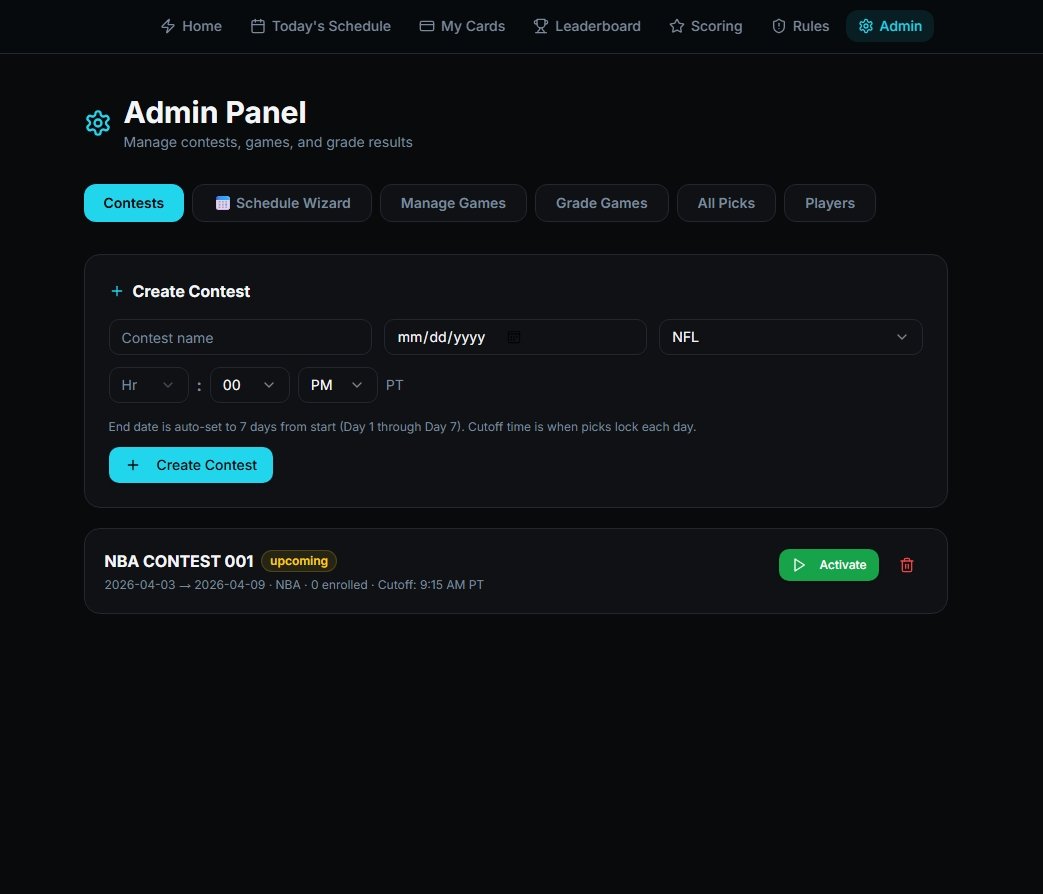Image resolution: width=1043 pixels, height=894 pixels.
Task: Click the Today's Schedule calendar icon
Action: [258, 26]
